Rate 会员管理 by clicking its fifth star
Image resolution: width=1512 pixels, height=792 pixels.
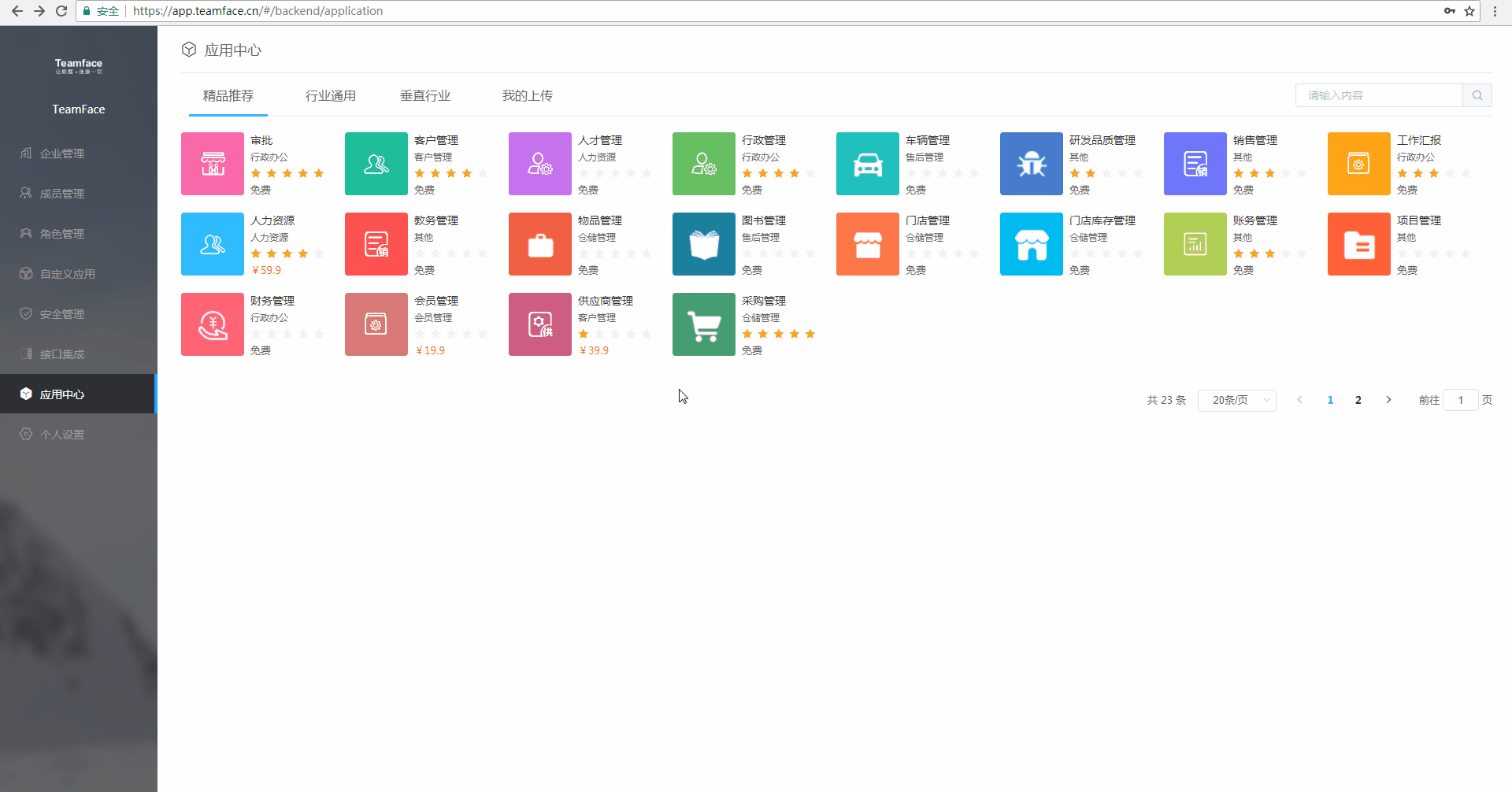coord(483,333)
